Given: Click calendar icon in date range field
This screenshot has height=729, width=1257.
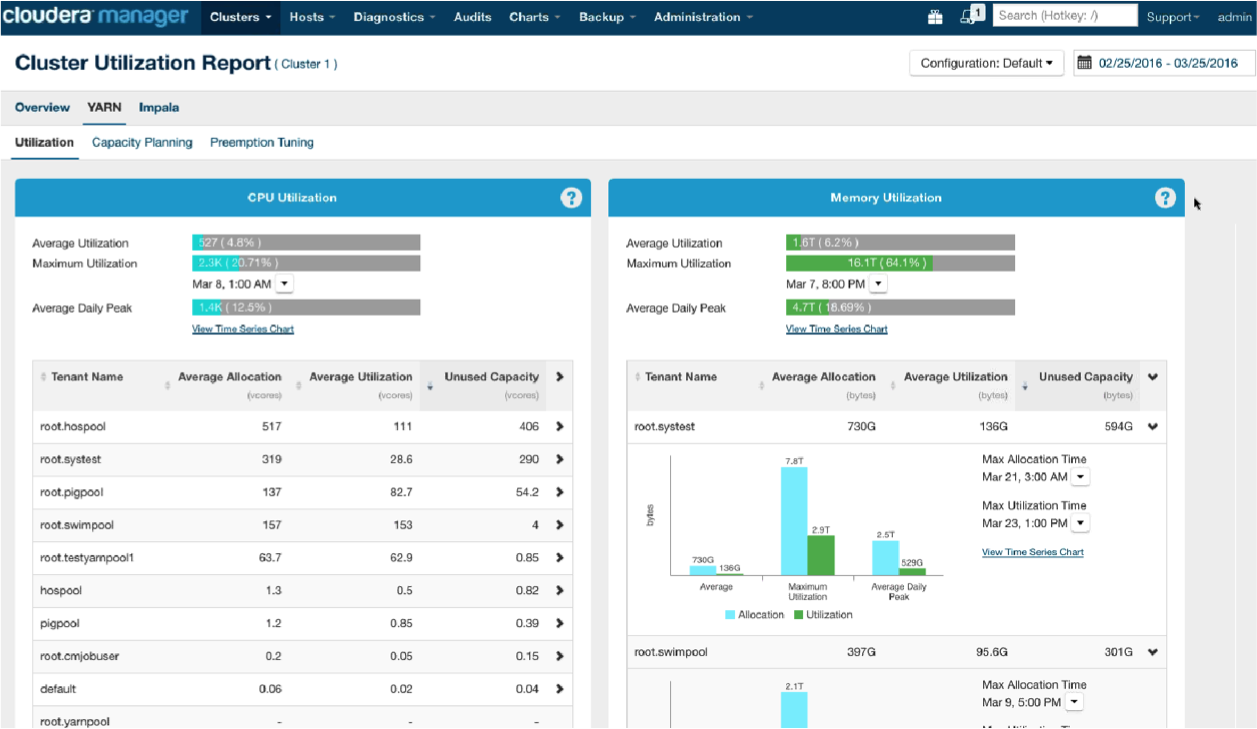Looking at the screenshot, I should click(1084, 63).
